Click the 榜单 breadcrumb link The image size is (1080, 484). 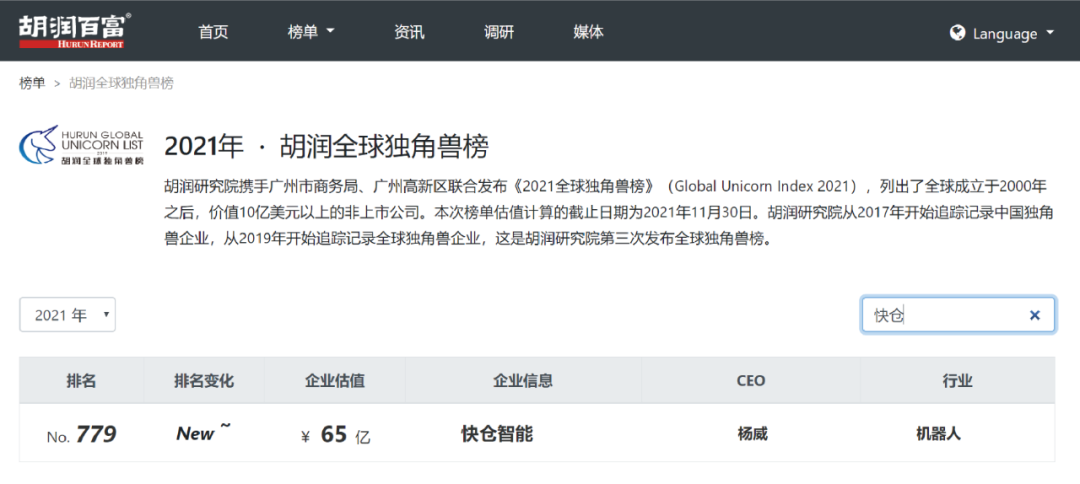(32, 83)
